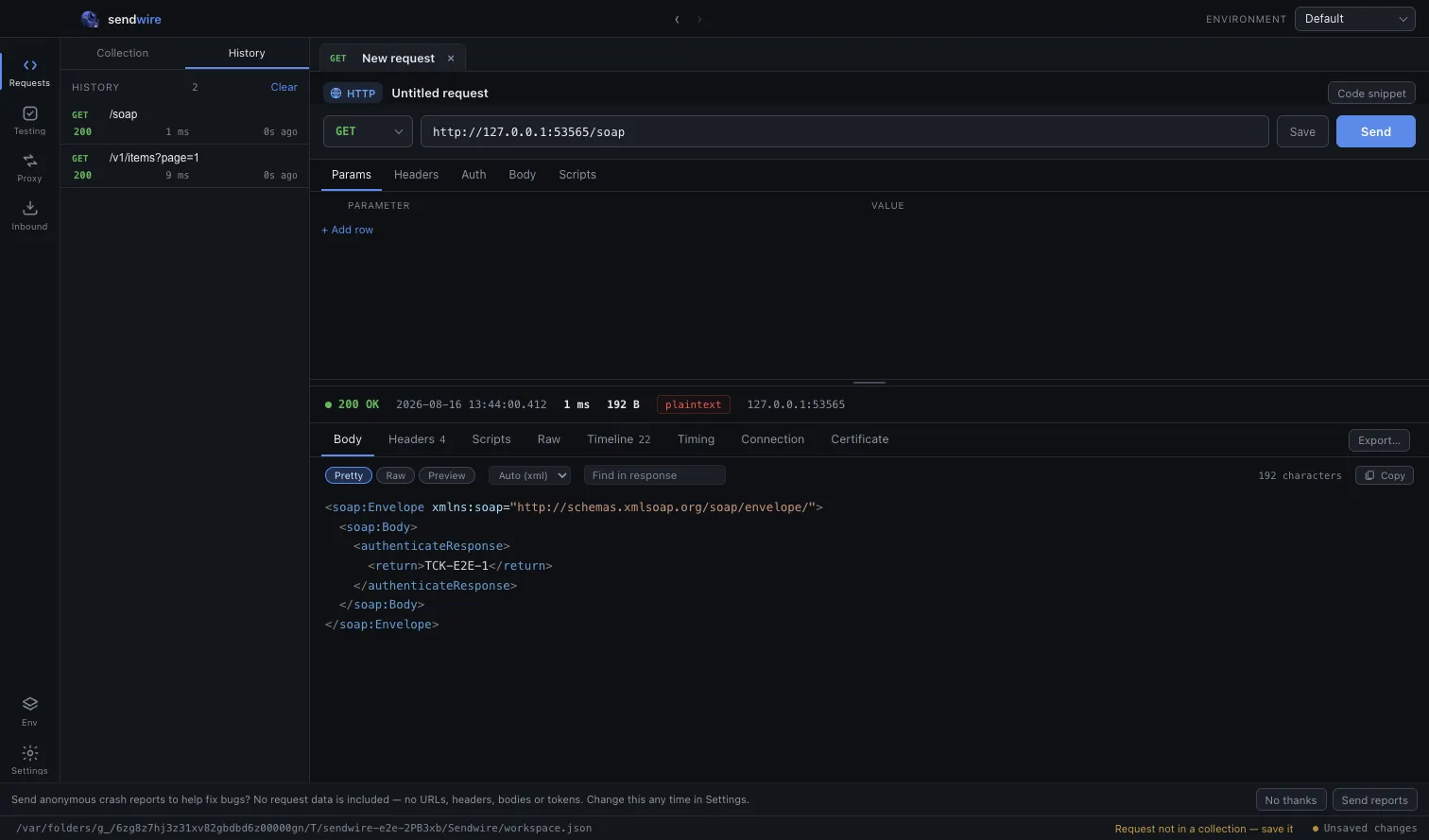
Task: Go back with the left chevron arrow
Action: tap(677, 19)
